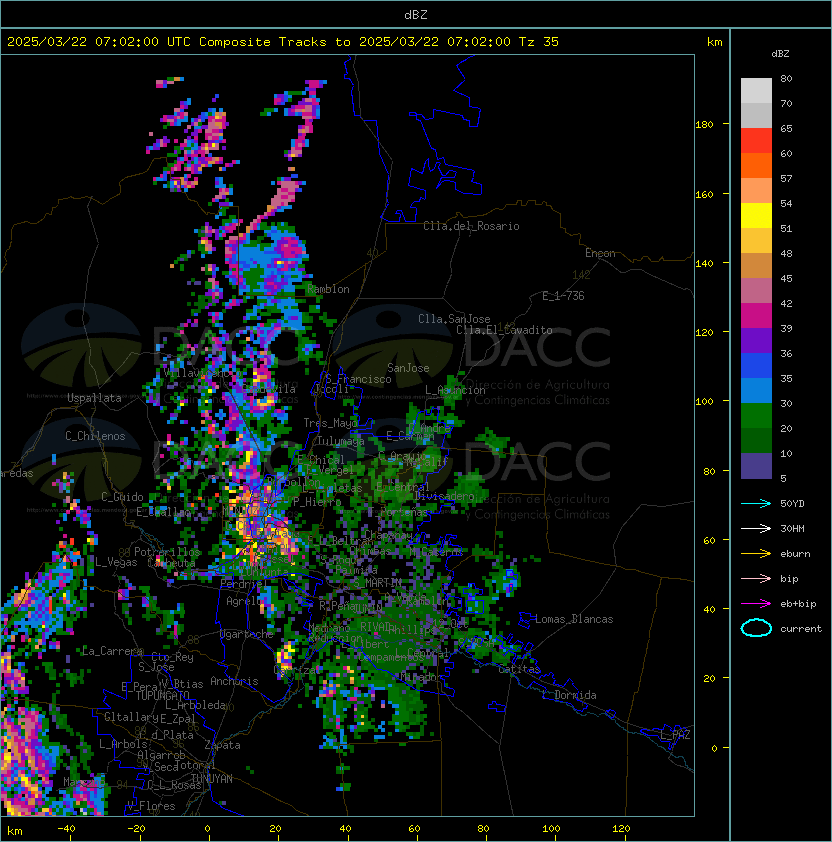832x842 pixels.
Task: Click the yellow eburn arrow in legend
Action: (756, 554)
